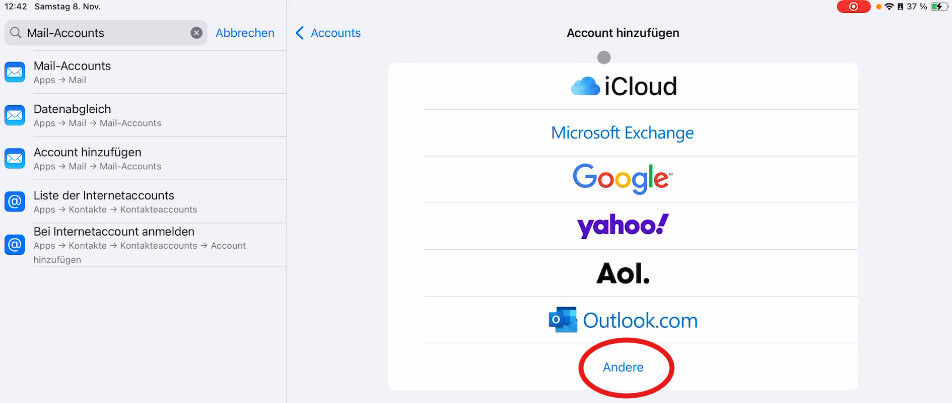Open Bei Internetaccount anmelden result
The image size is (952, 403).
(143, 245)
